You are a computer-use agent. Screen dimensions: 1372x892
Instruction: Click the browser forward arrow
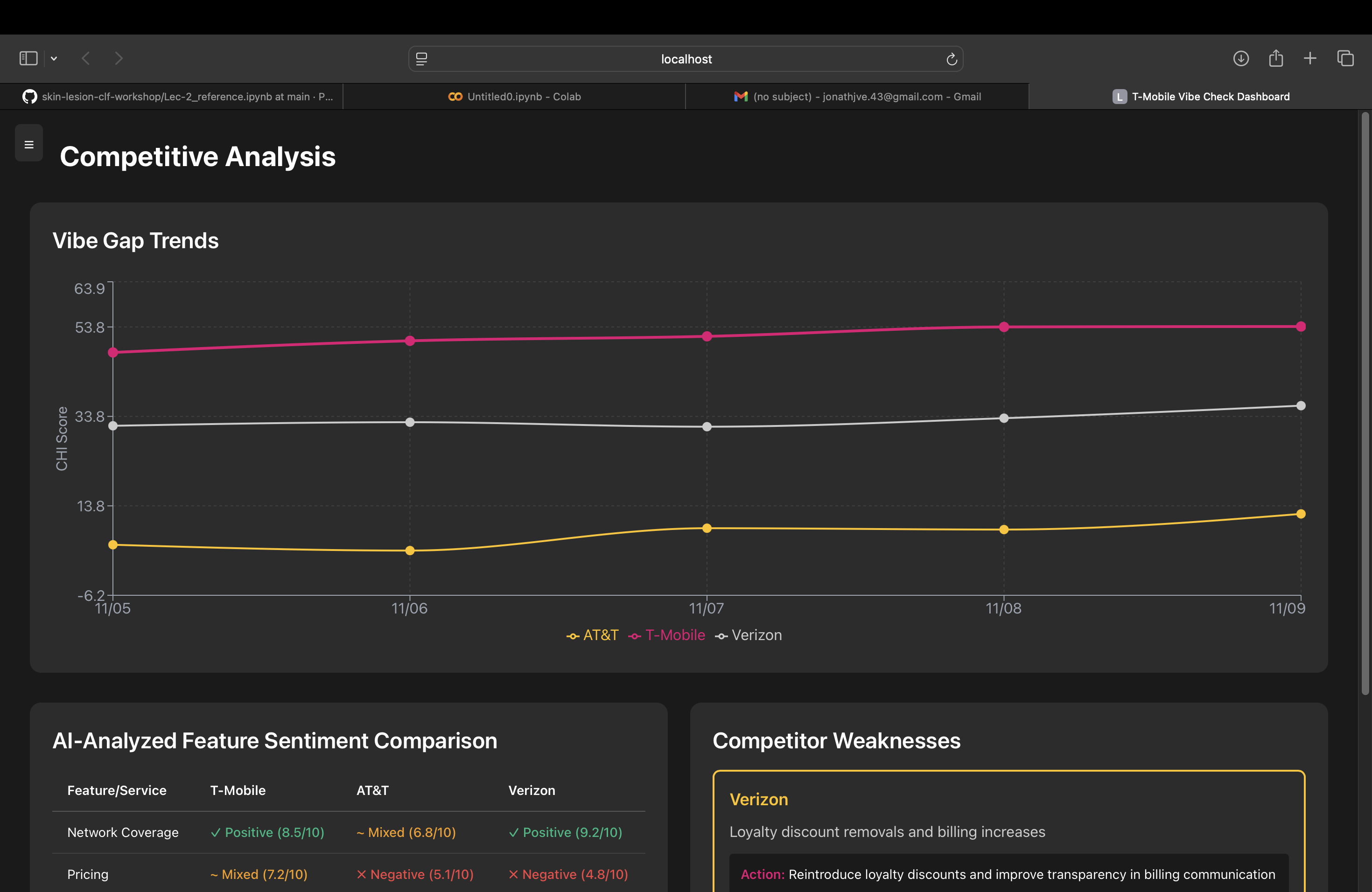pyautogui.click(x=119, y=58)
